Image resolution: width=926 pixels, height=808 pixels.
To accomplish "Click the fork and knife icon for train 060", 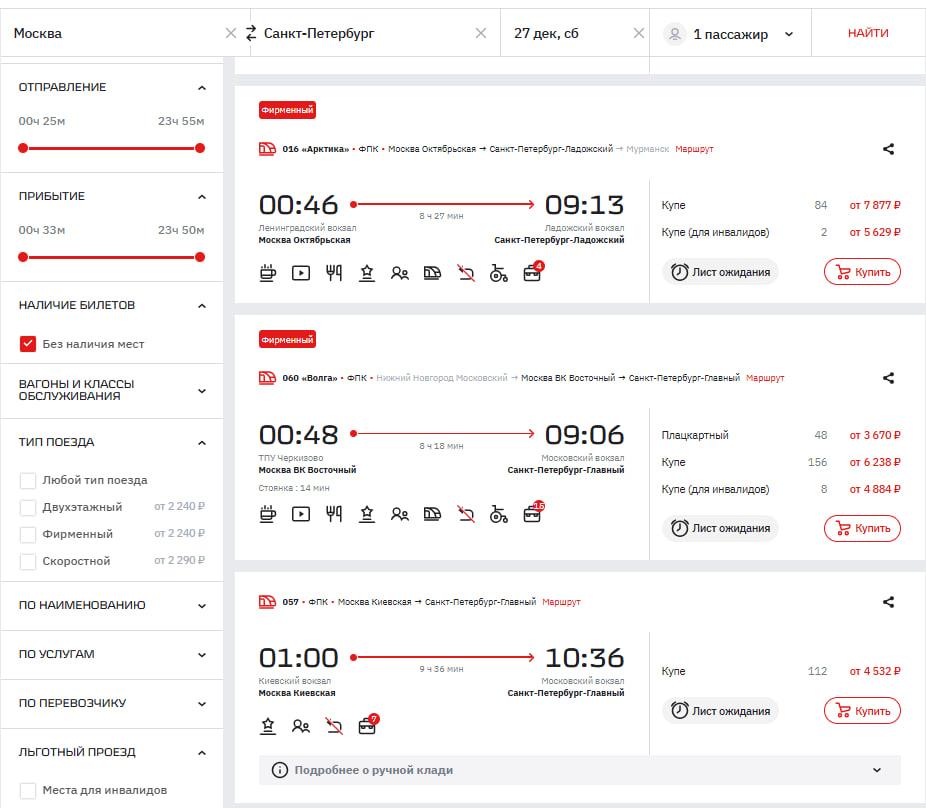I will point(334,514).
